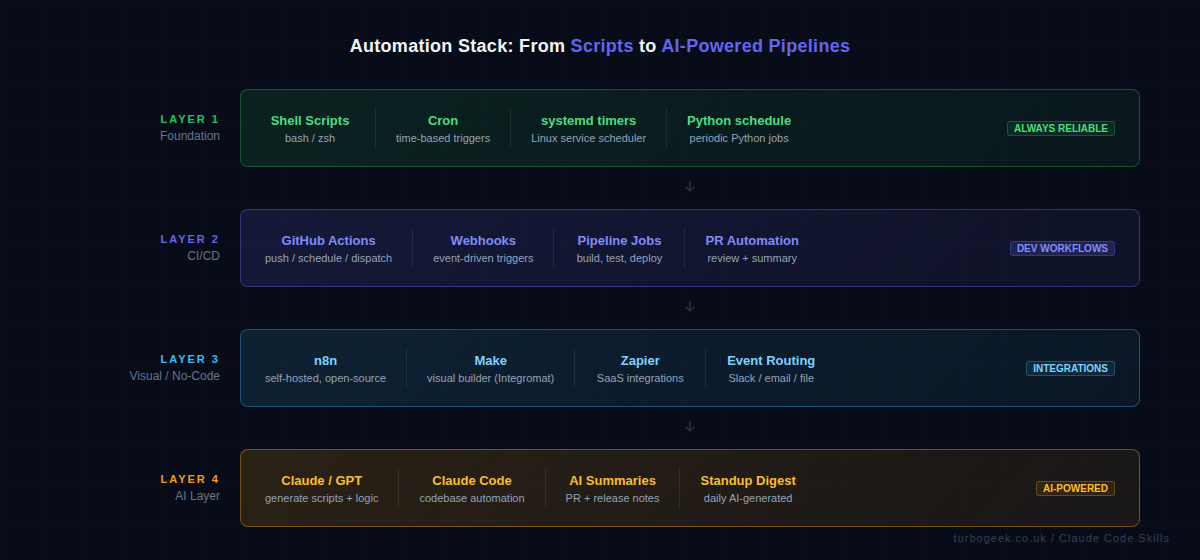Click the 'PR Automation' item
This screenshot has height=560, width=1200.
coord(752,241)
